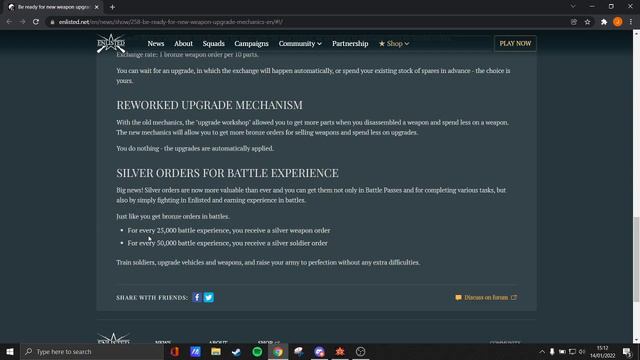Click the site lock icon in address bar
This screenshot has height=360, width=640.
(52, 22)
